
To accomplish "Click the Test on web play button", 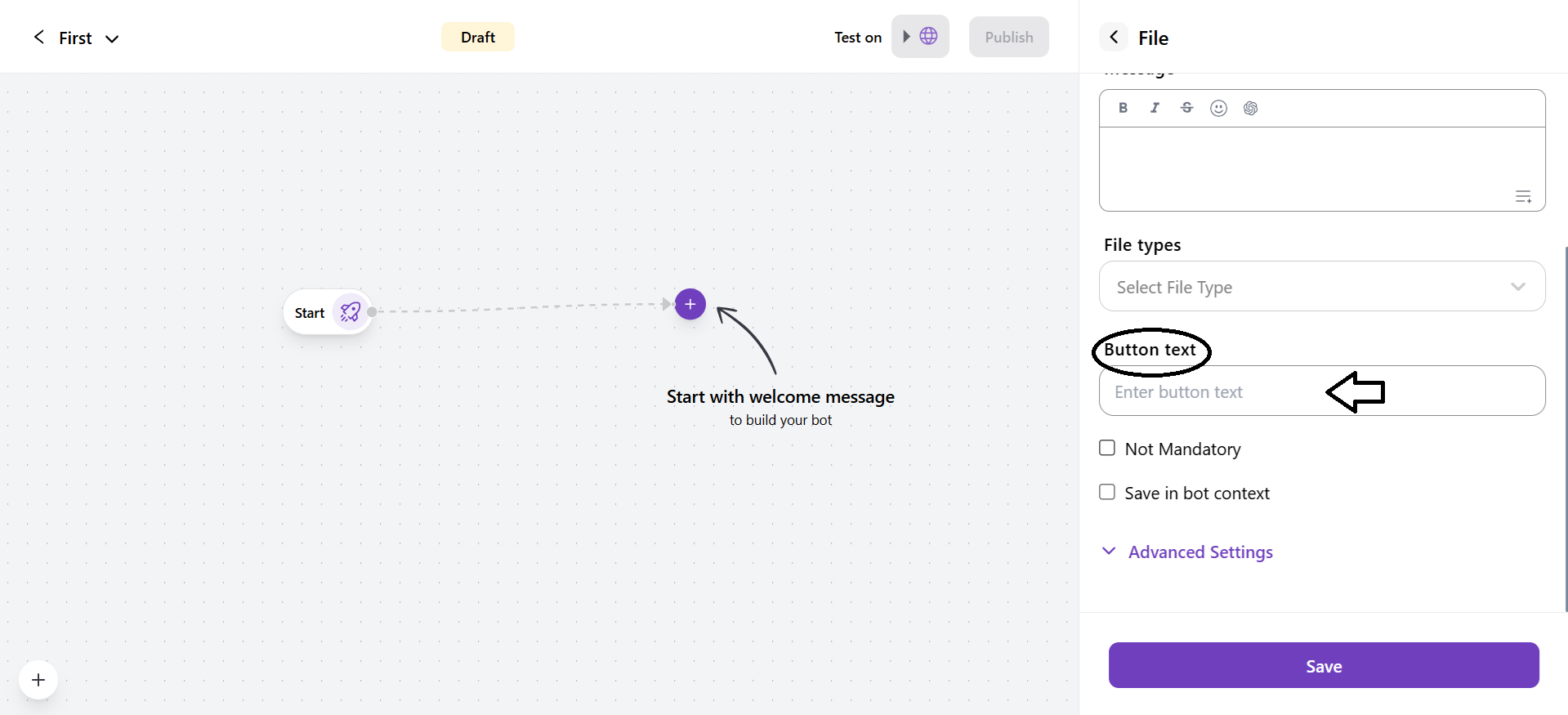I will pyautogui.click(x=919, y=37).
